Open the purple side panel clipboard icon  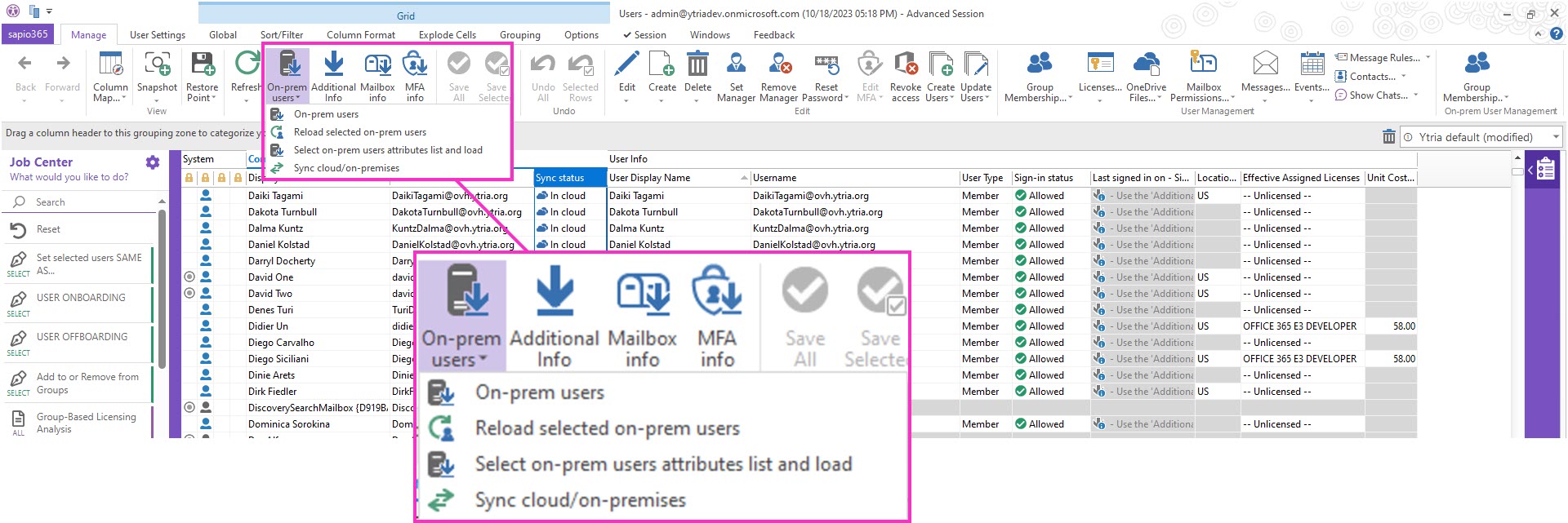pos(1545,170)
